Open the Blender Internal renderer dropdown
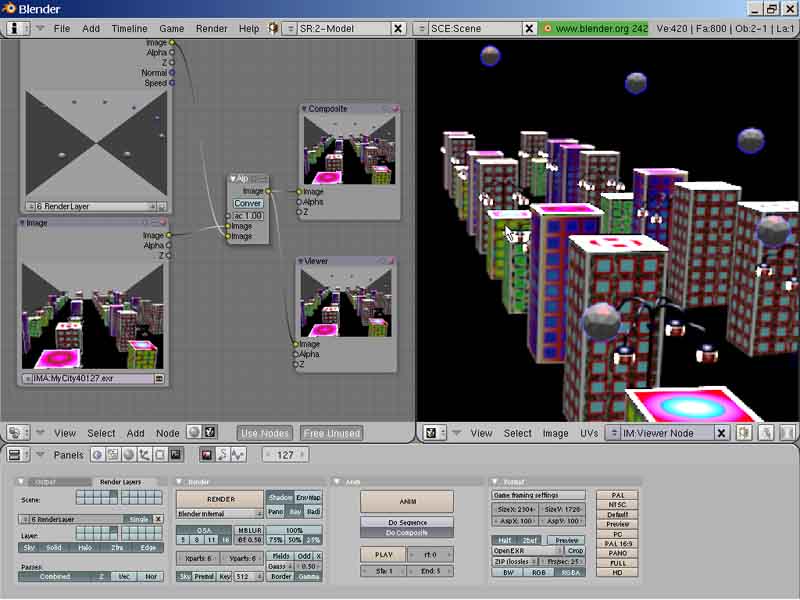Image resolution: width=800 pixels, height=600 pixels. point(220,514)
